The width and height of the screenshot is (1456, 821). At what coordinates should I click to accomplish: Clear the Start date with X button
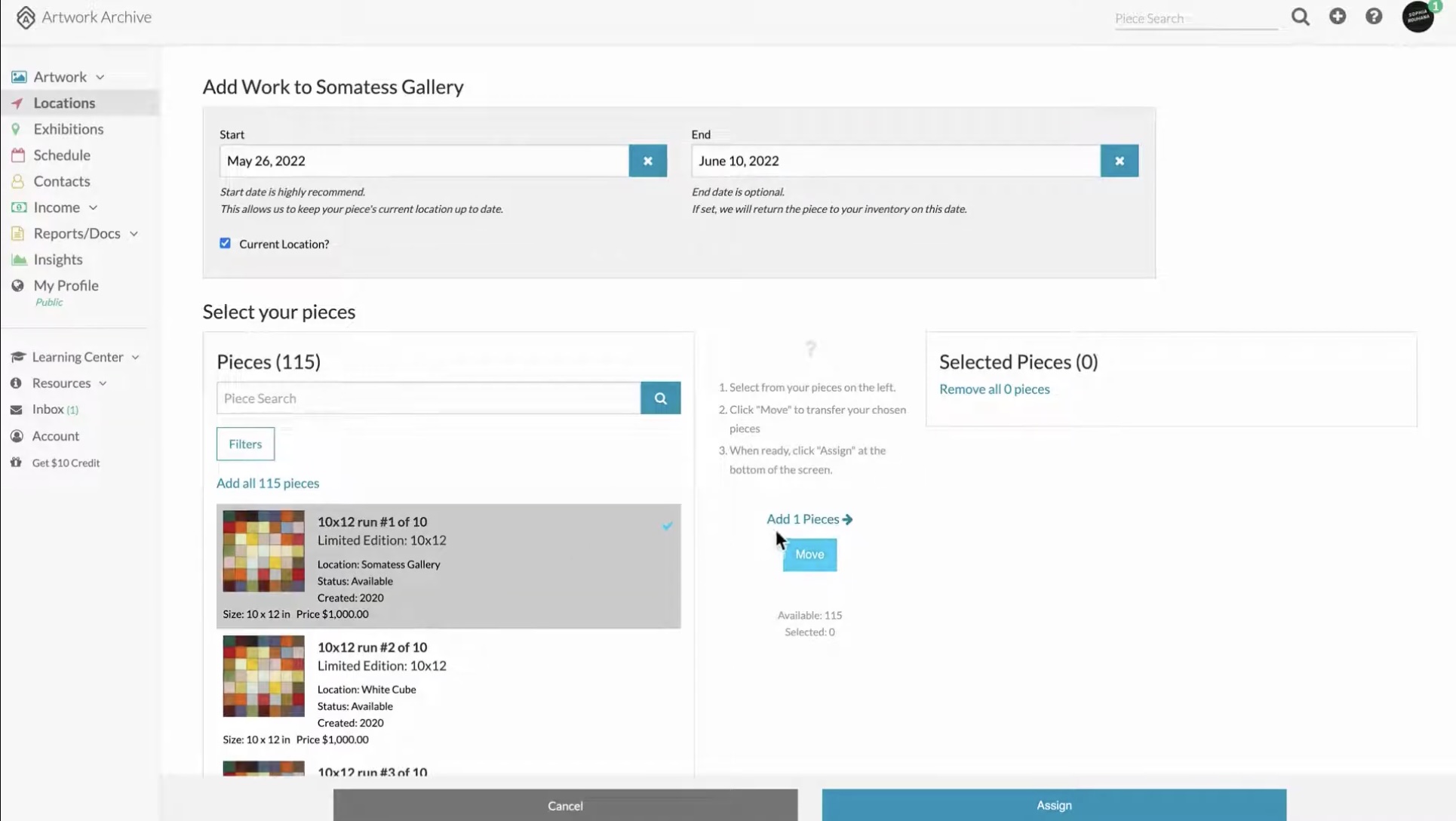[x=648, y=161]
